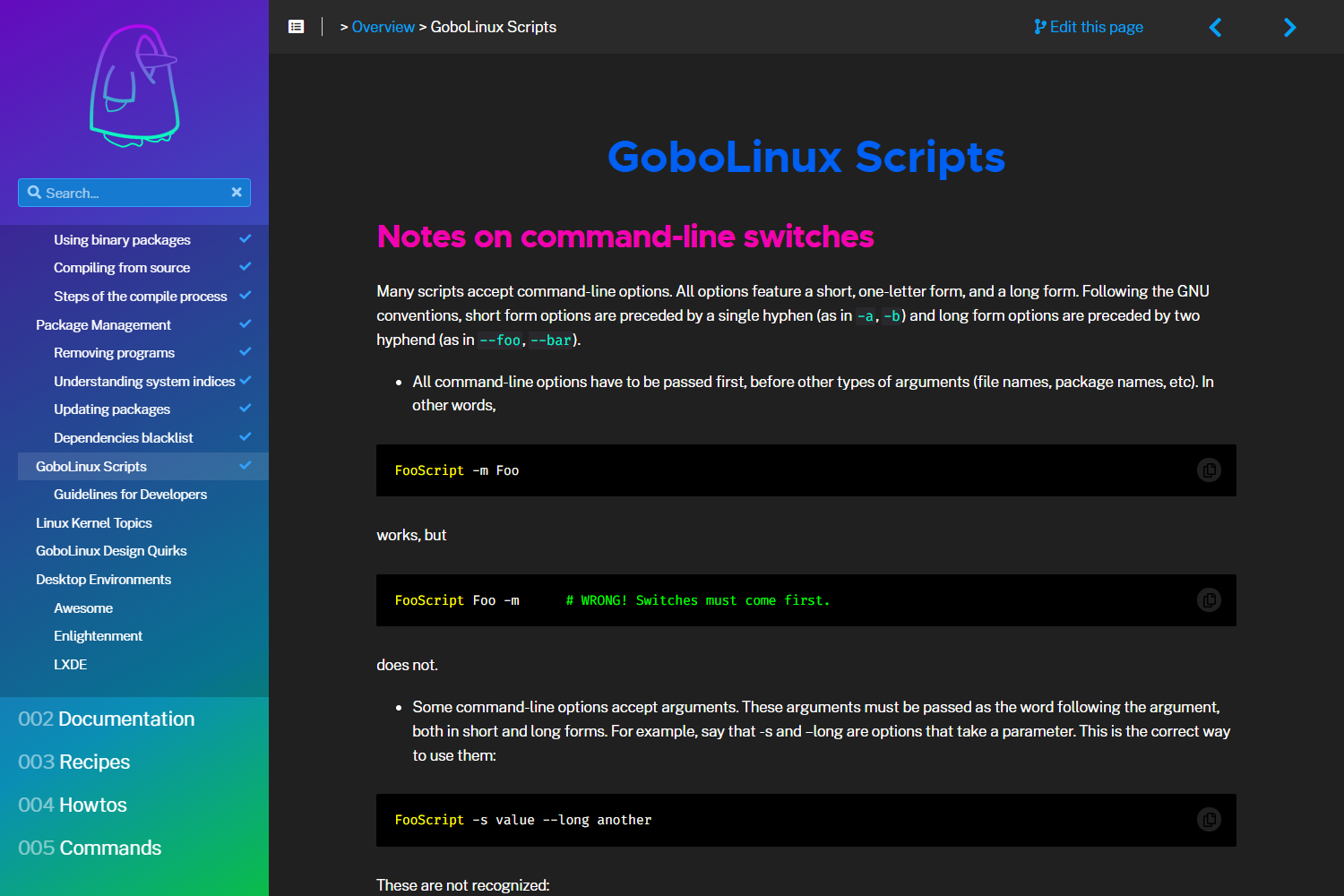1344x896 pixels.
Task: Copy the WRONG switches example code block
Action: coord(1209,600)
